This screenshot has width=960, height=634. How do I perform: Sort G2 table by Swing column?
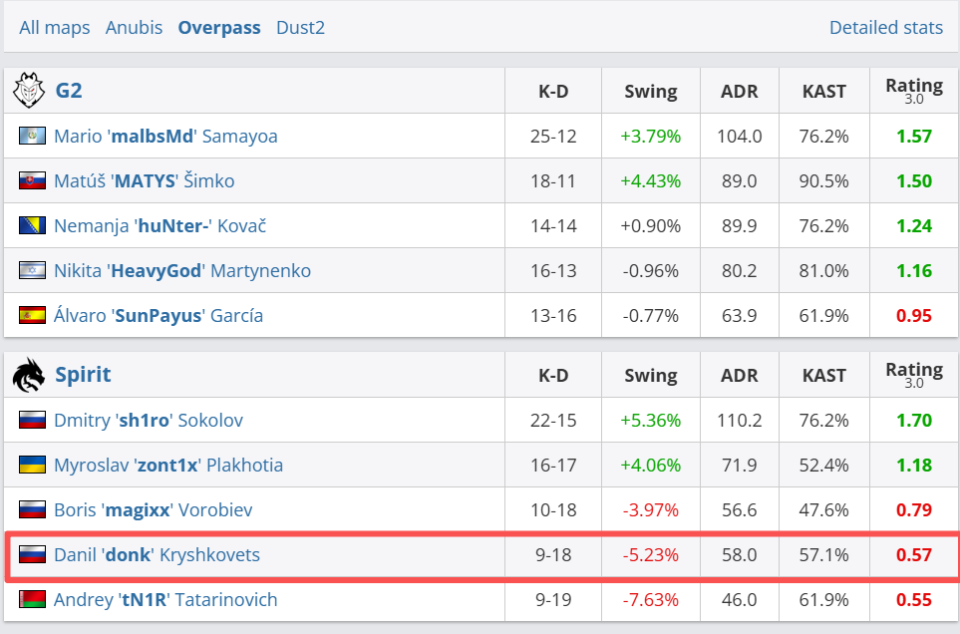(651, 92)
